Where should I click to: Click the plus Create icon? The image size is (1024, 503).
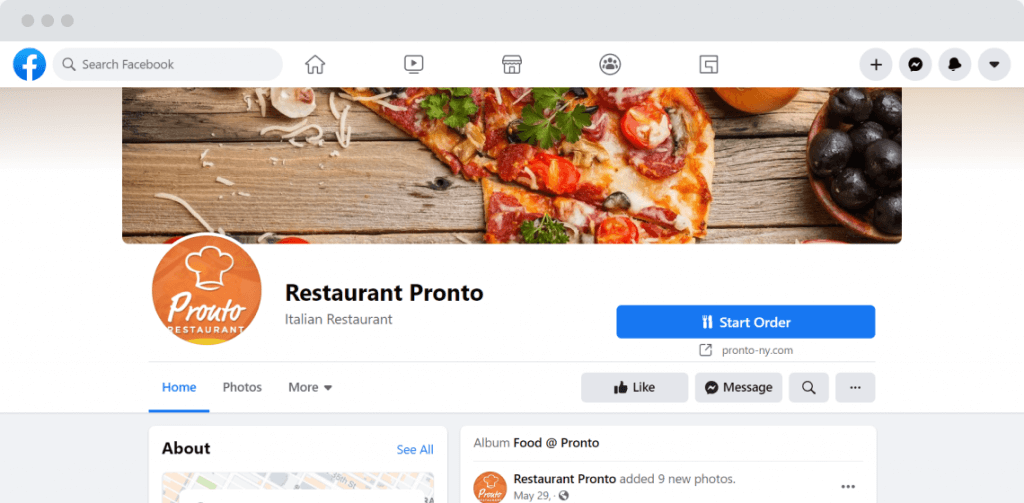(876, 65)
